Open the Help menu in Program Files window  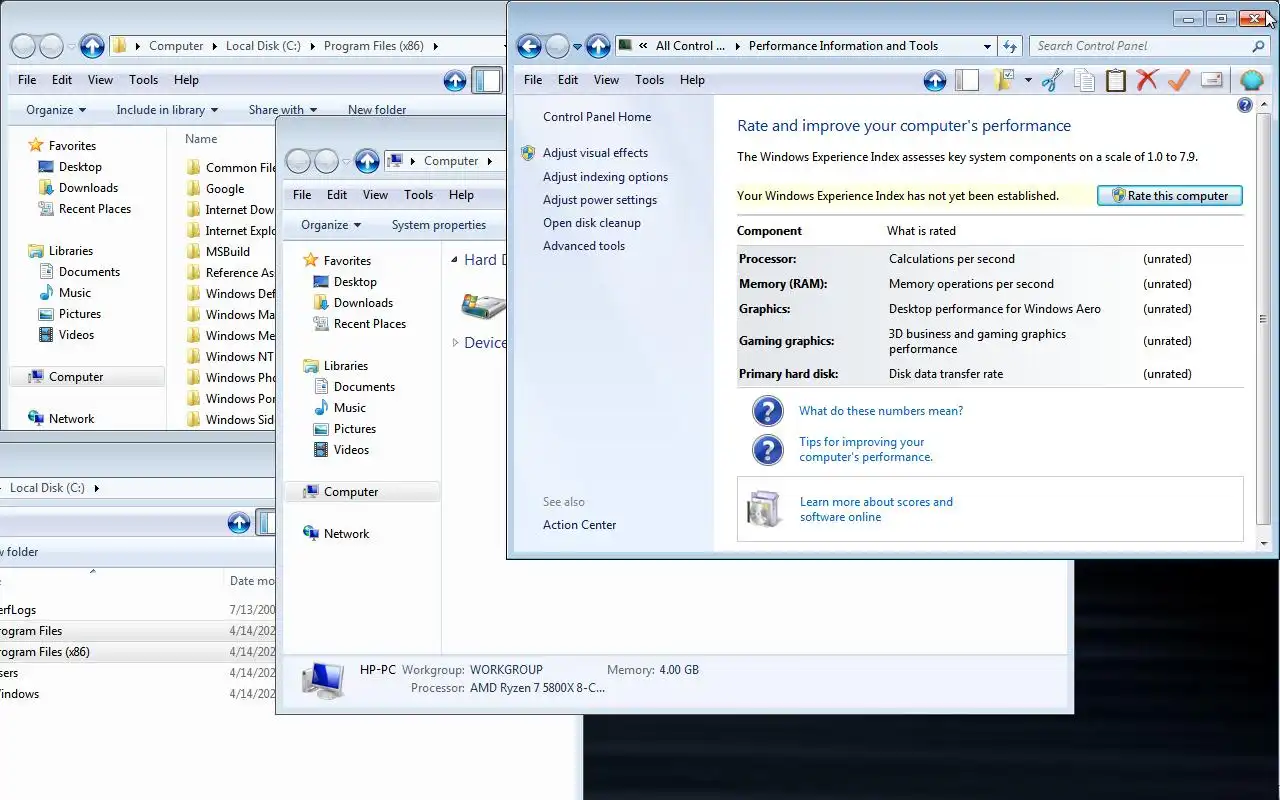click(x=186, y=80)
